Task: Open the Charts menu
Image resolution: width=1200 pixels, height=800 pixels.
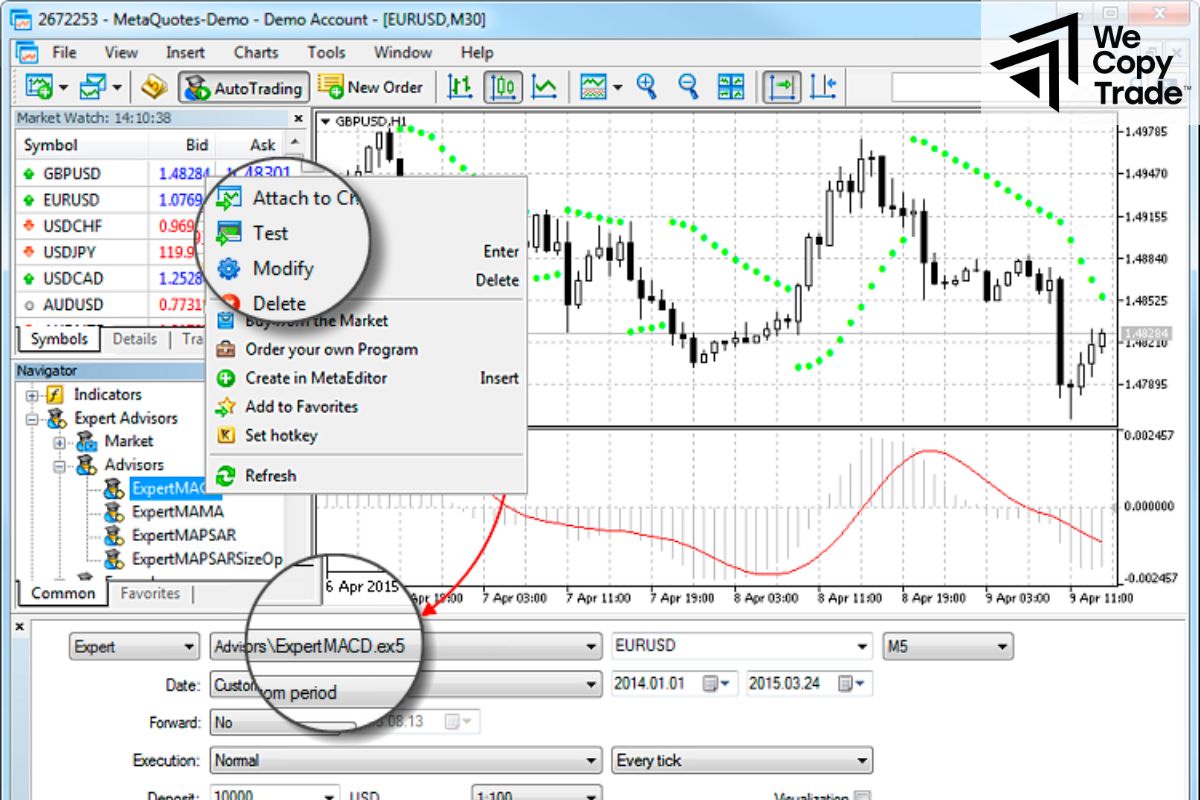Action: (256, 52)
